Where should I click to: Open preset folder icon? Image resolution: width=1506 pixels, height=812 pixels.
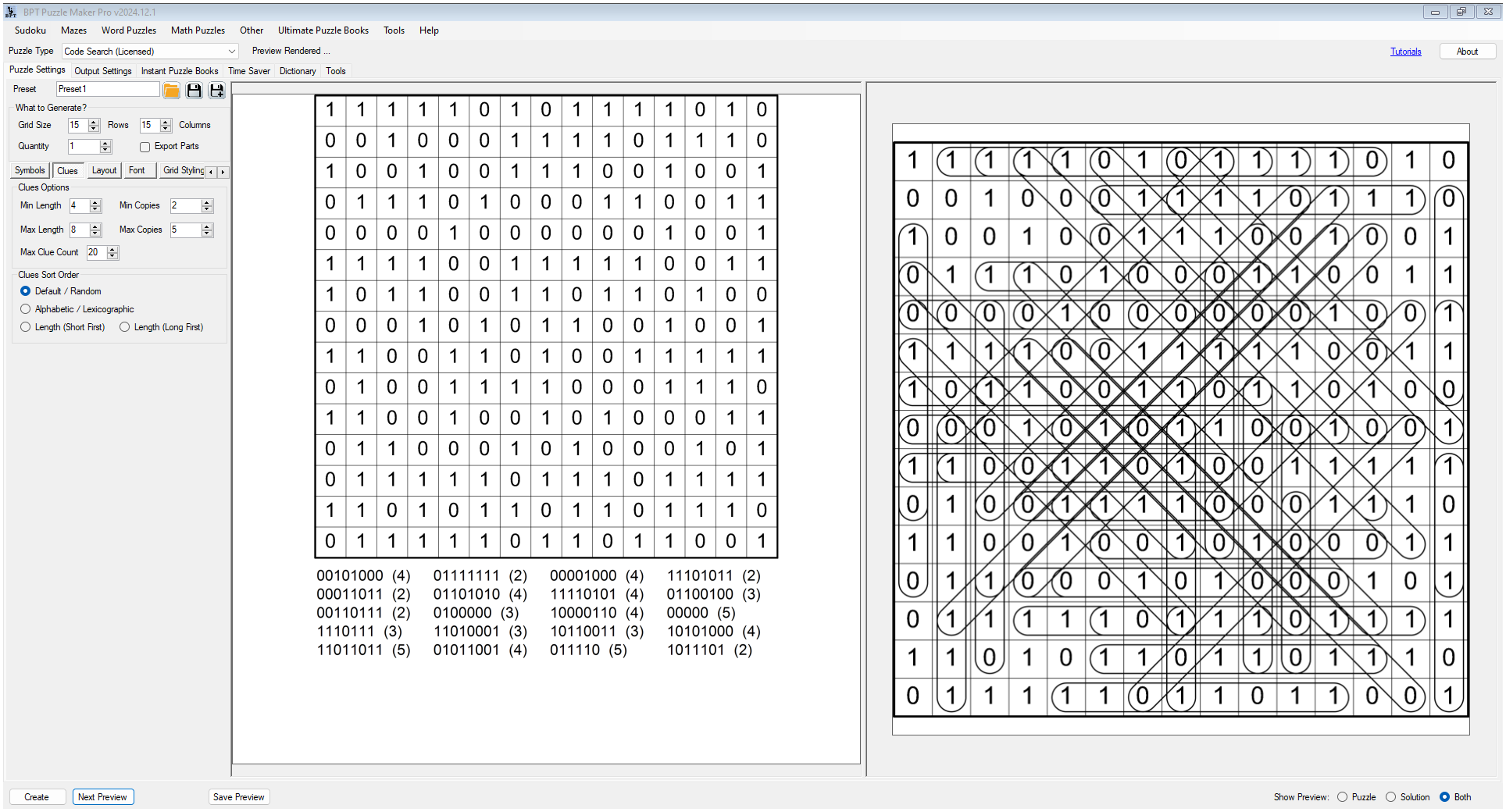(x=171, y=91)
